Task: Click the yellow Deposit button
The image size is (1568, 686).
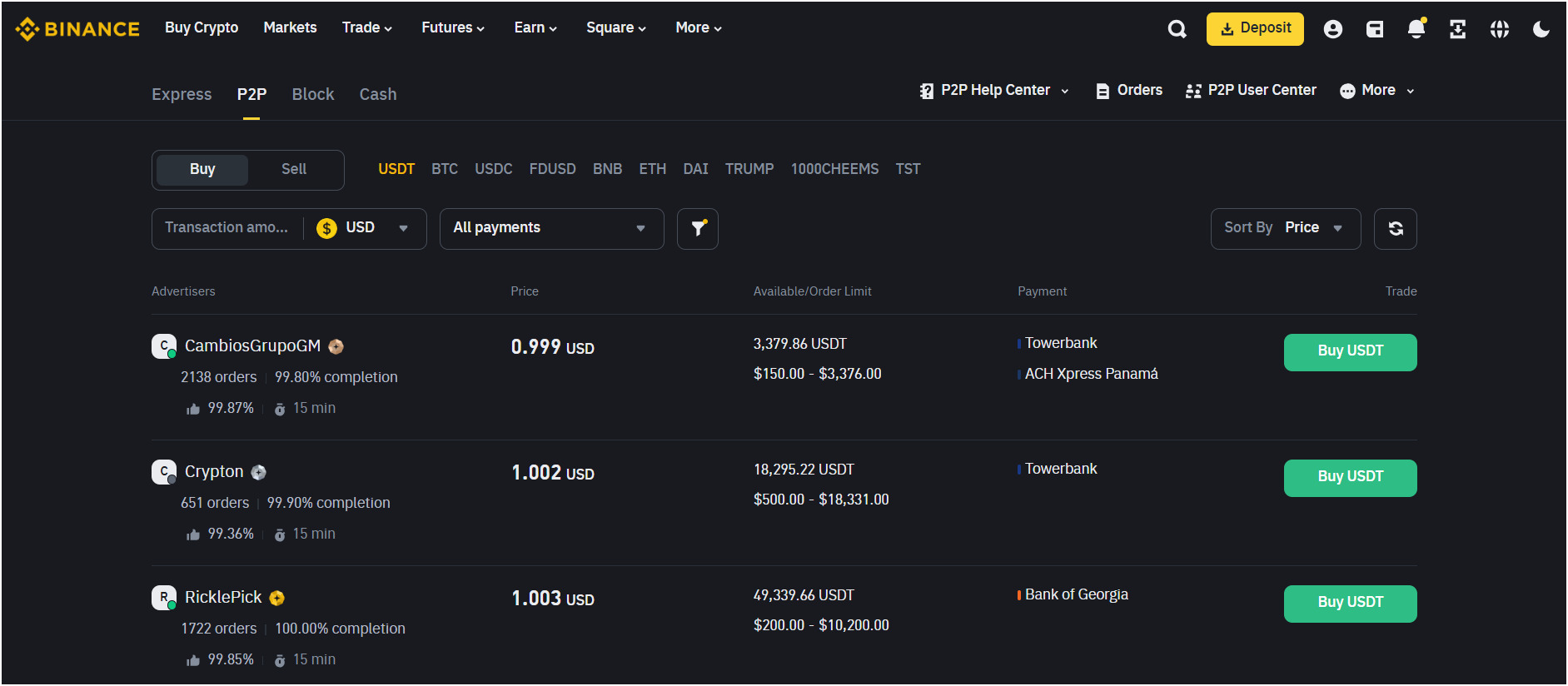Action: 1254,29
